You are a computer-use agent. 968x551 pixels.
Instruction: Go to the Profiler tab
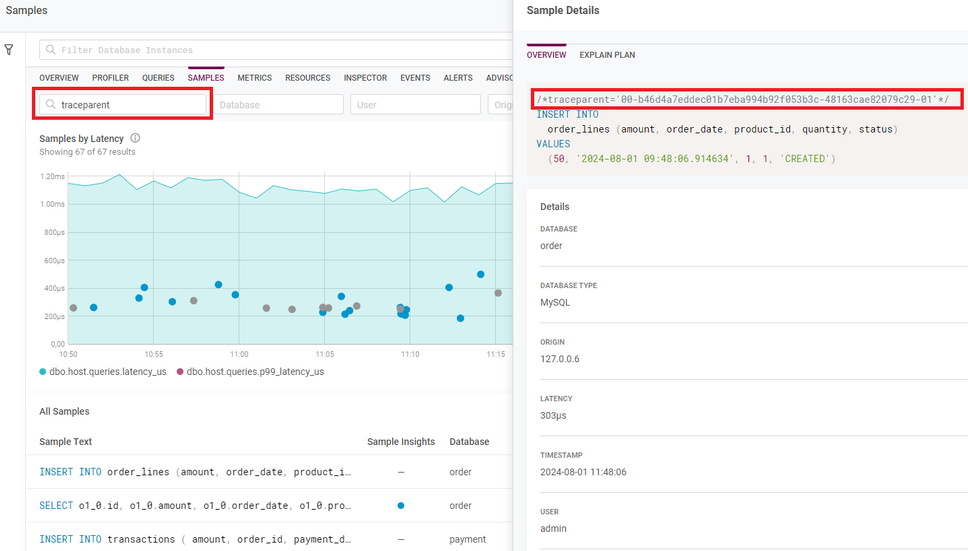coord(110,77)
